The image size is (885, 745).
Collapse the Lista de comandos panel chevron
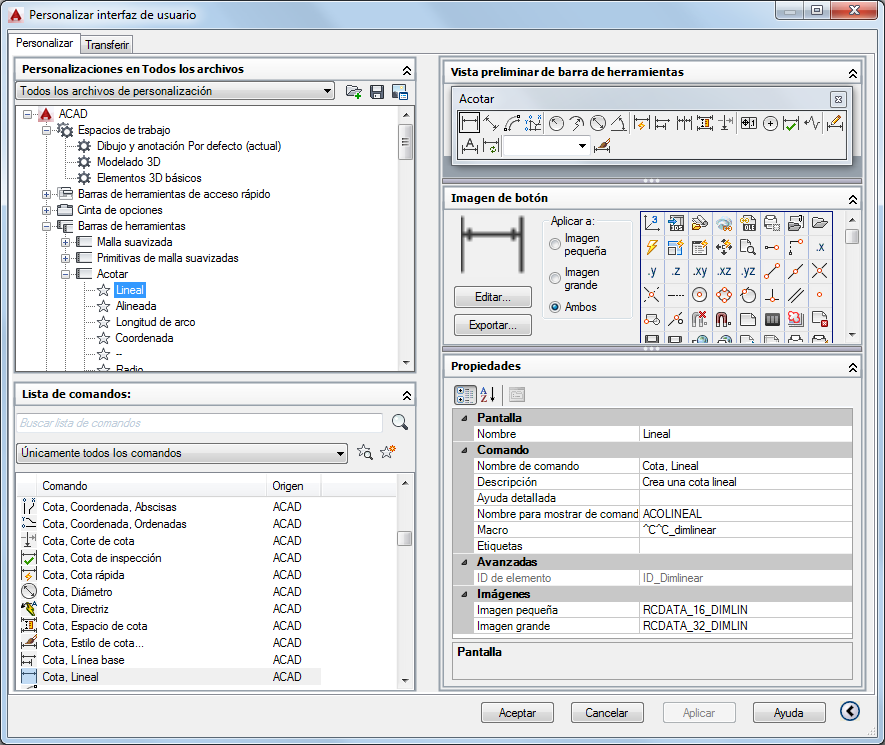click(x=406, y=395)
